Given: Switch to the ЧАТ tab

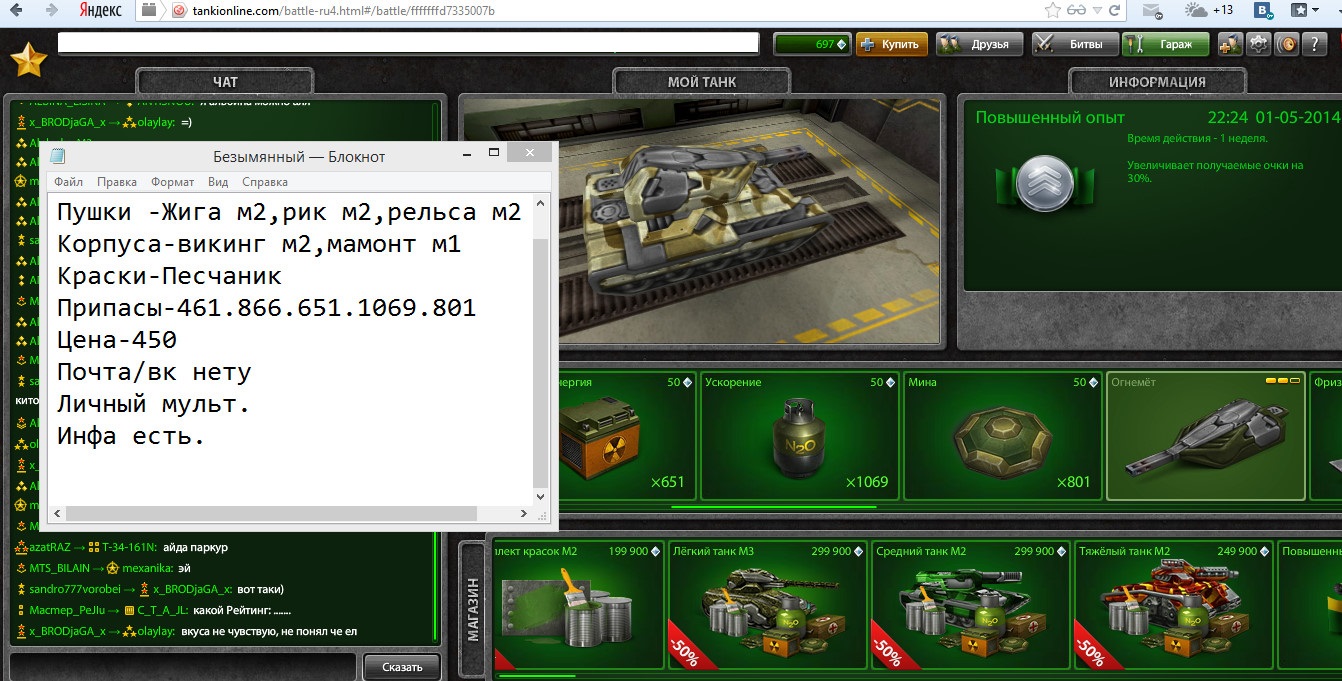Looking at the screenshot, I should tap(225, 81).
